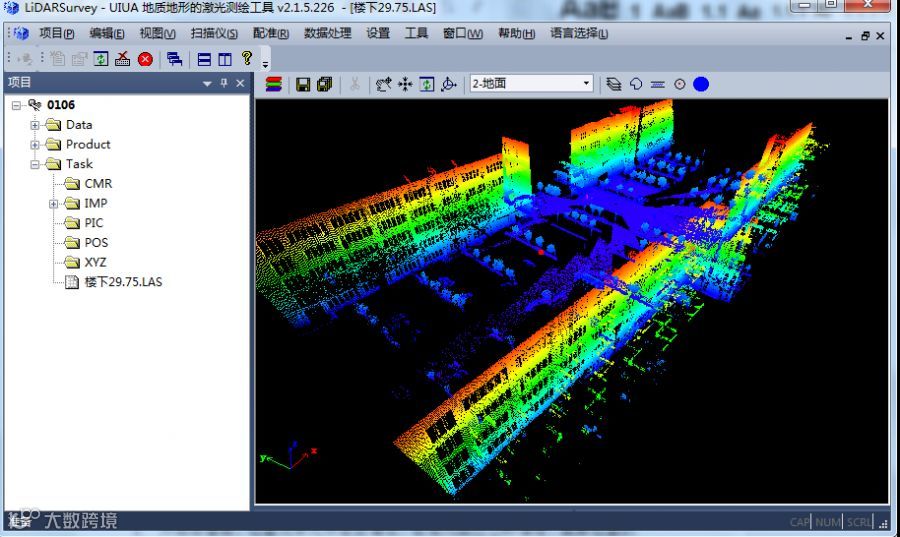Click the stacked color layers icon
The height and width of the screenshot is (537, 900).
coord(274,84)
